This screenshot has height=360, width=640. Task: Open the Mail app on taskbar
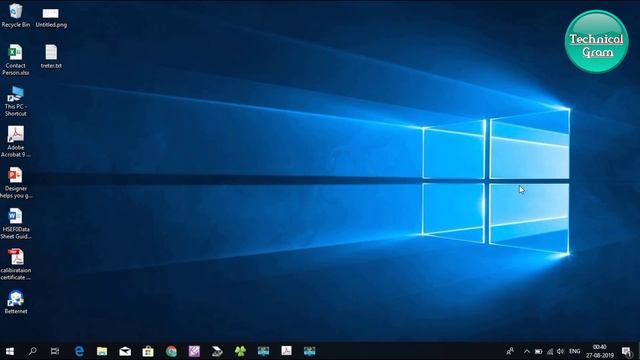pos(125,351)
